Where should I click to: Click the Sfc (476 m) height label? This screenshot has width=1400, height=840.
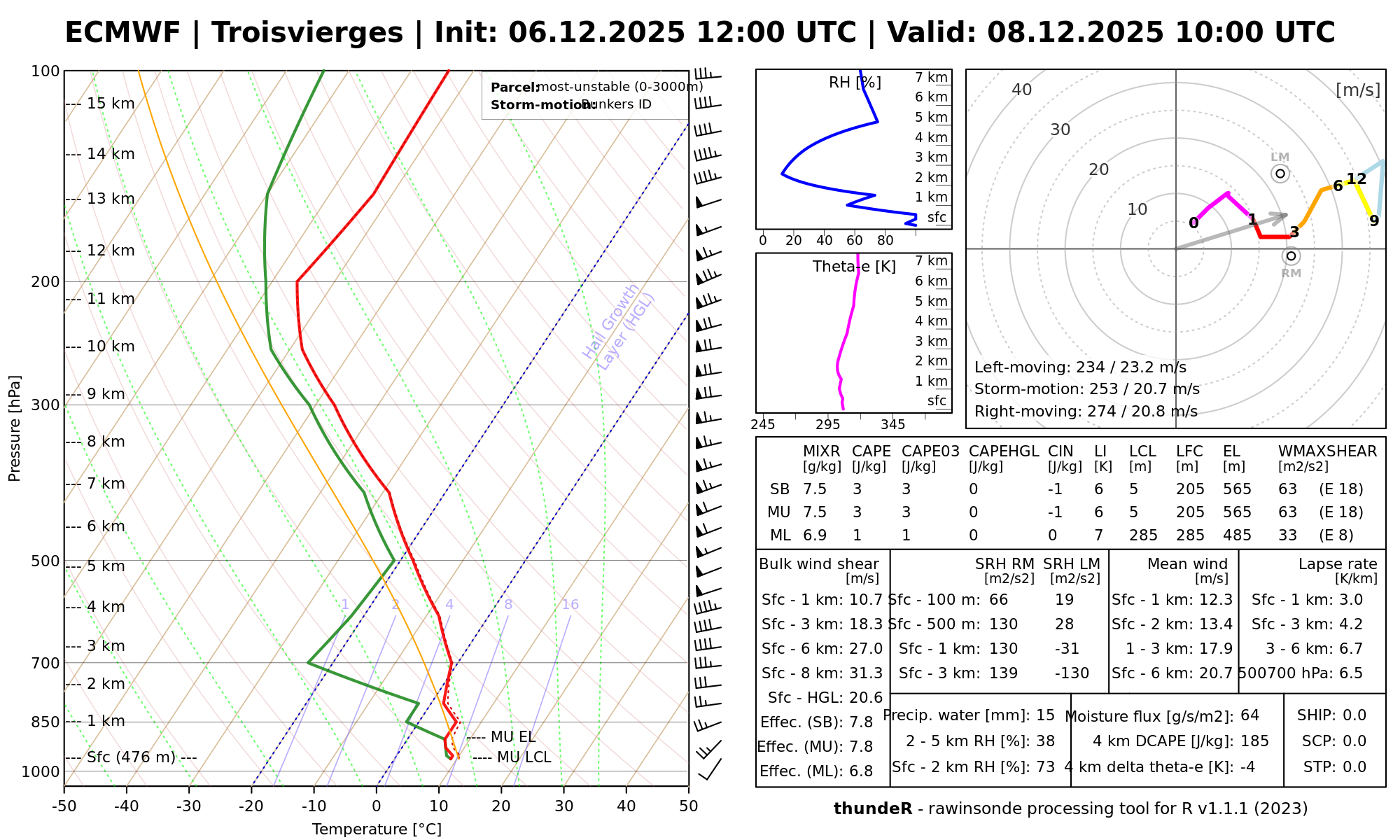click(x=131, y=757)
